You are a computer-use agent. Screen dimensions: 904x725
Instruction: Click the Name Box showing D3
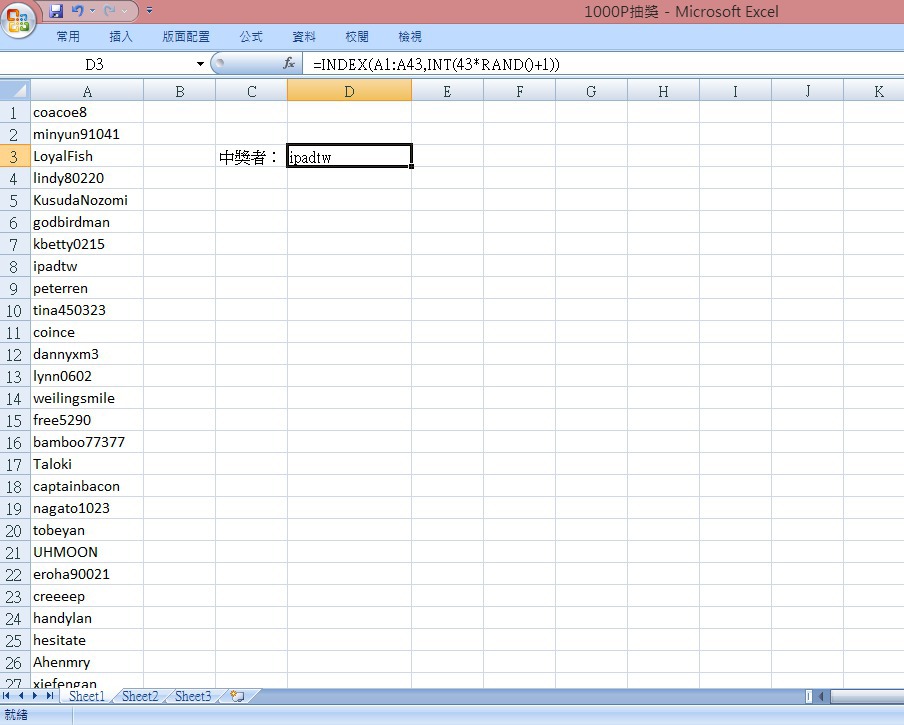(x=95, y=64)
